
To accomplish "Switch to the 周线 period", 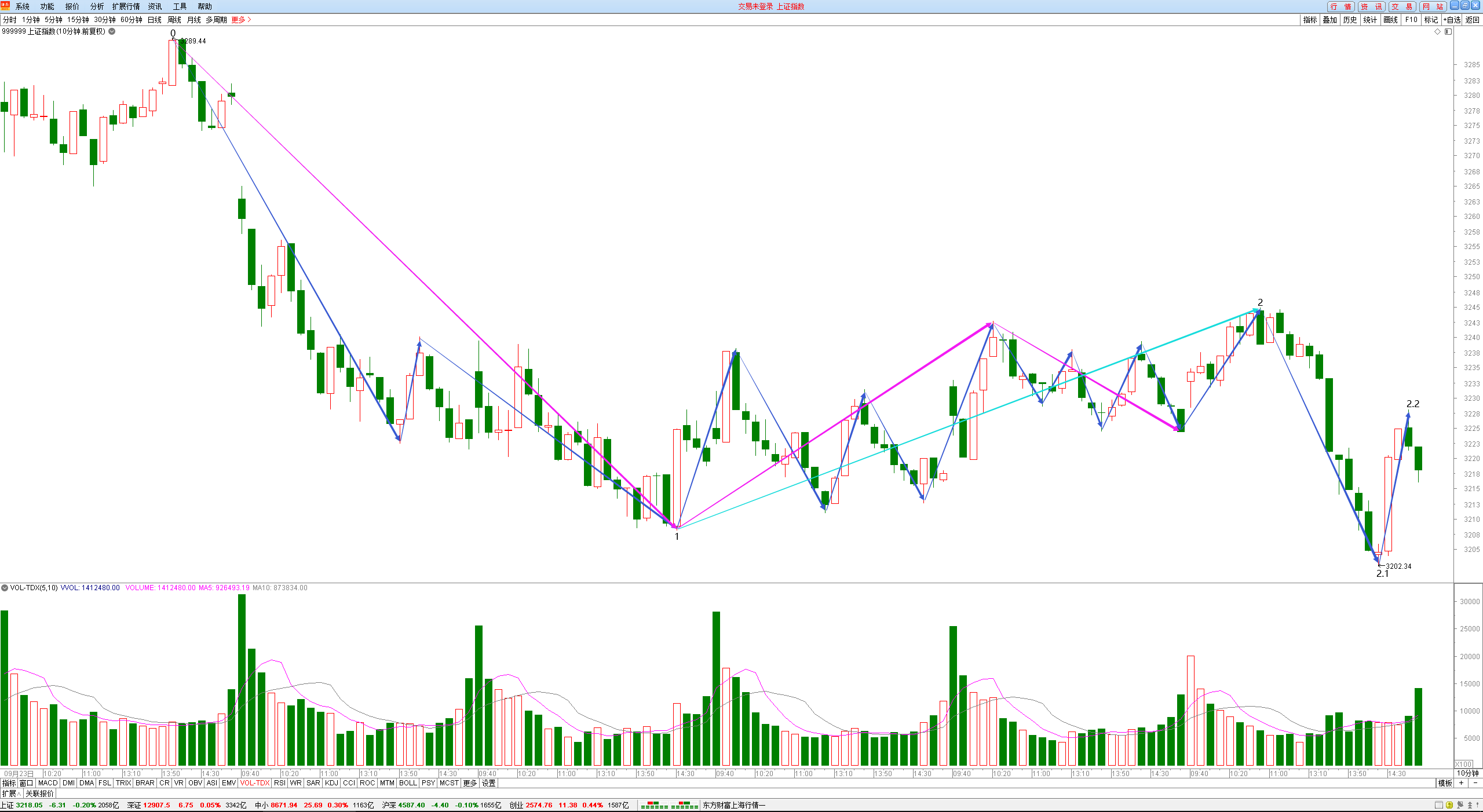I will [174, 20].
